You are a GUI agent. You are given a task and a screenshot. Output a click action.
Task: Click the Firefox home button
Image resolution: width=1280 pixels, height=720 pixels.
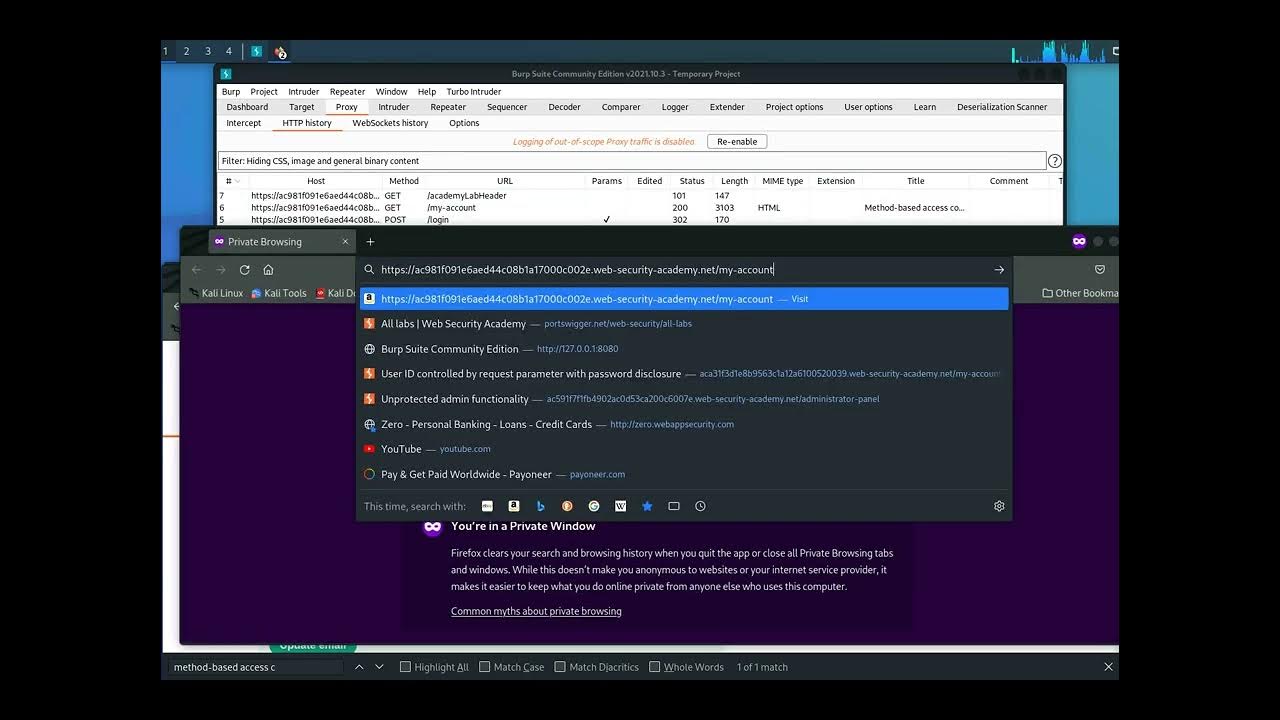coord(268,270)
